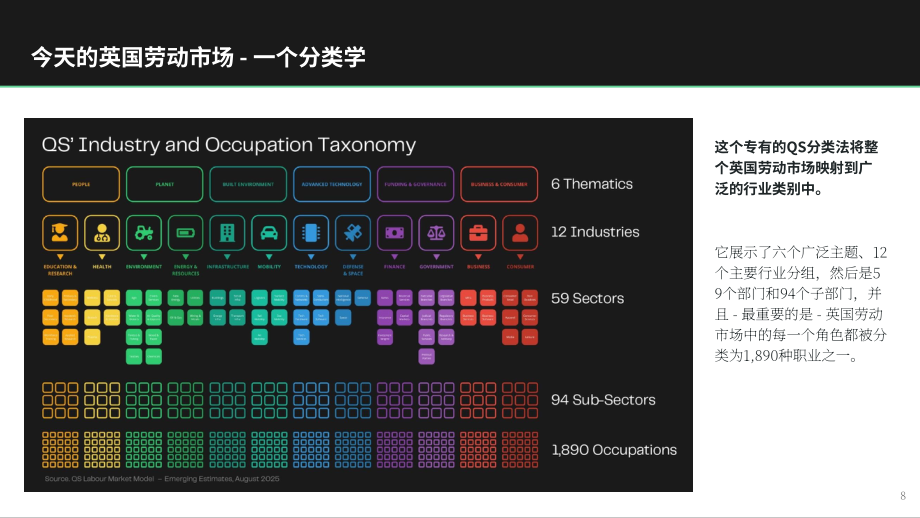Click the 'DEFENSE & SPACE' industry label
This screenshot has height=518, width=920.
tap(353, 270)
